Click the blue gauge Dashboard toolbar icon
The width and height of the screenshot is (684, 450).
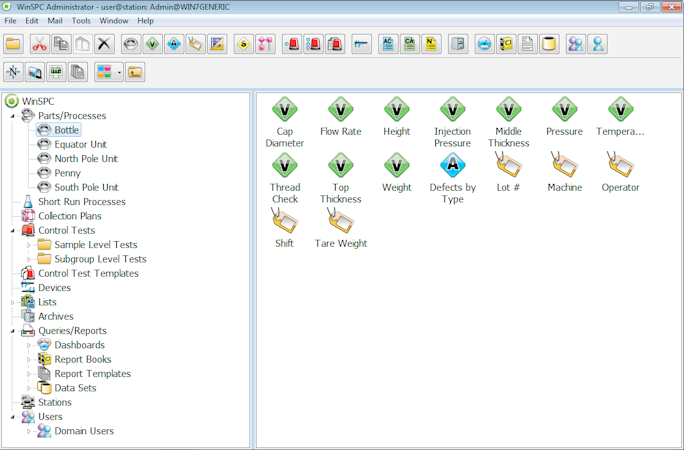[x=485, y=44]
